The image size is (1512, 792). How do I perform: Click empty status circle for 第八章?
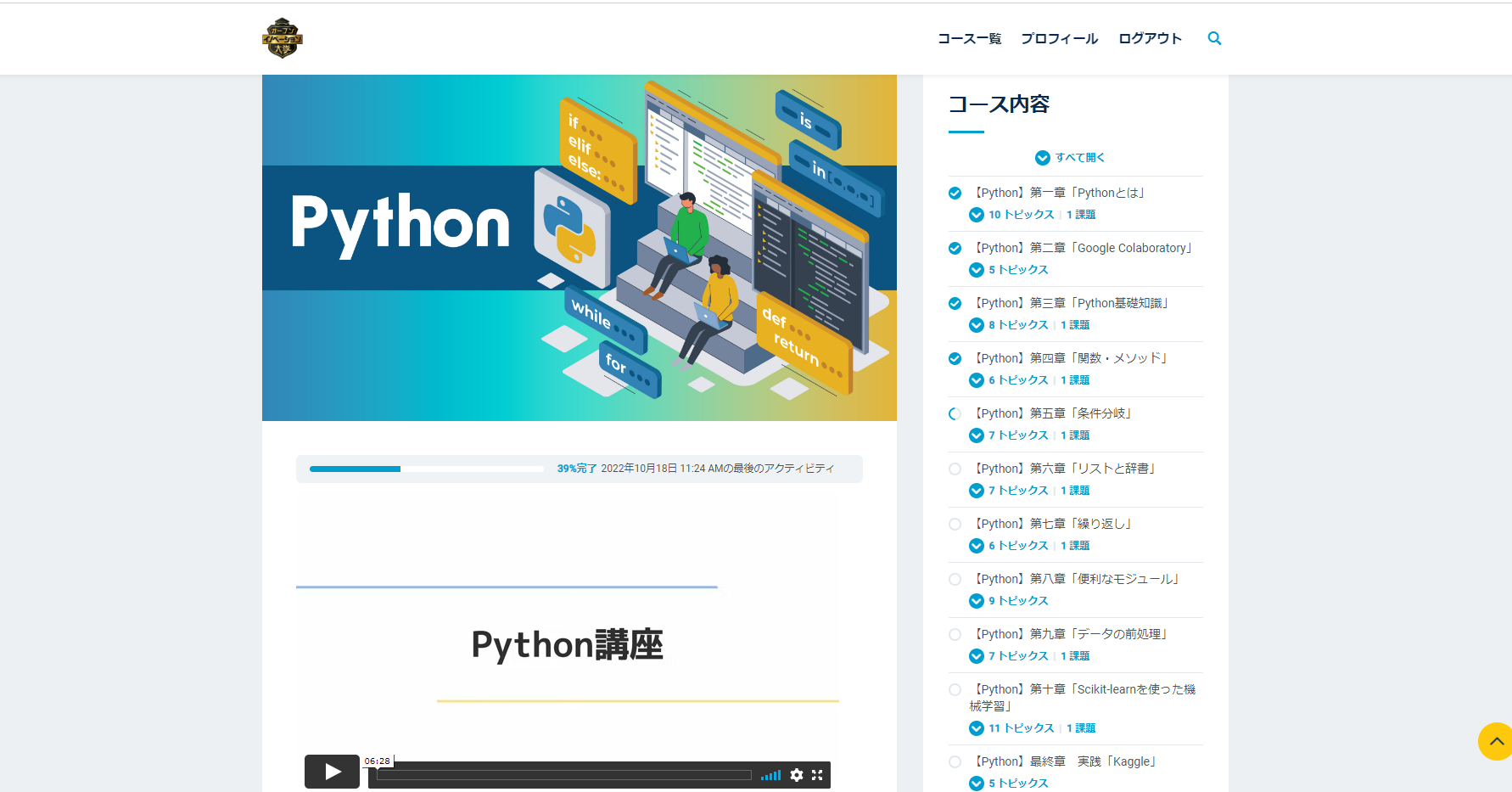[x=955, y=579]
